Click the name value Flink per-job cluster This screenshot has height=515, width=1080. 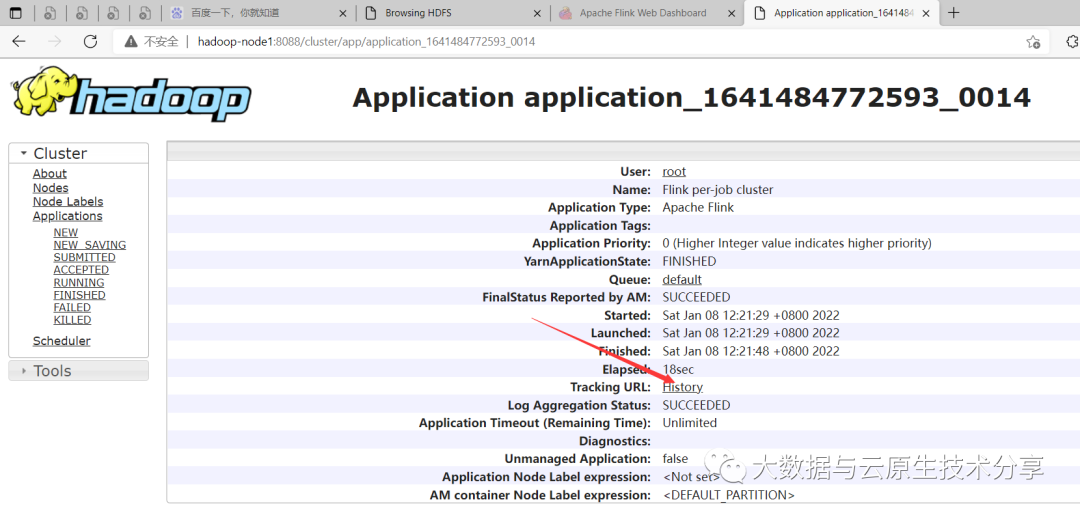(718, 189)
